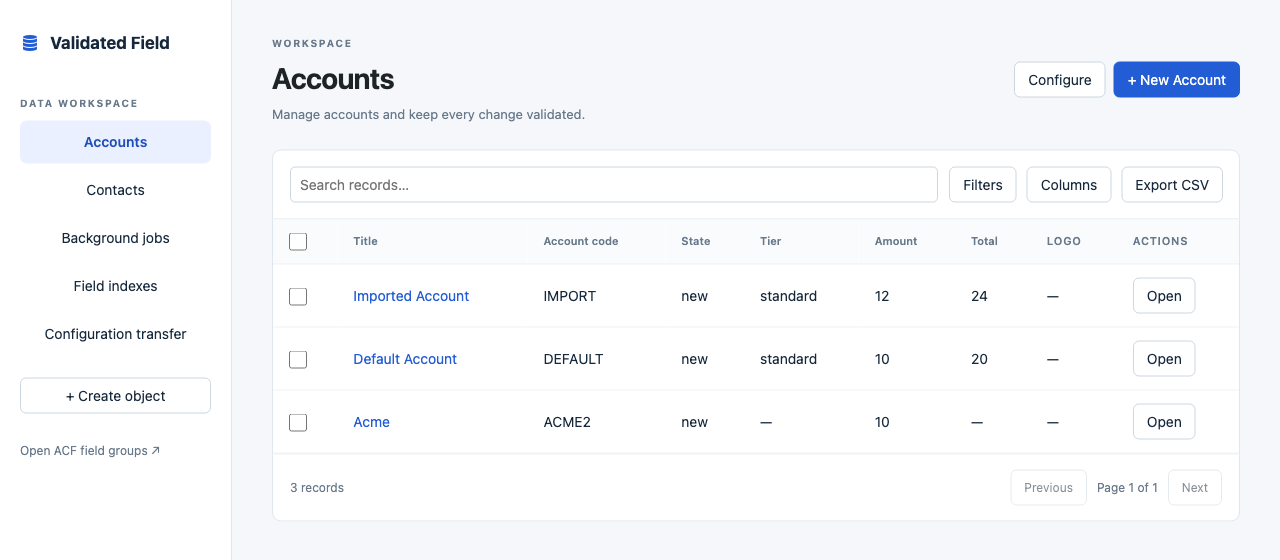Open the Accounts sidebar item
This screenshot has width=1280, height=560.
pos(115,142)
